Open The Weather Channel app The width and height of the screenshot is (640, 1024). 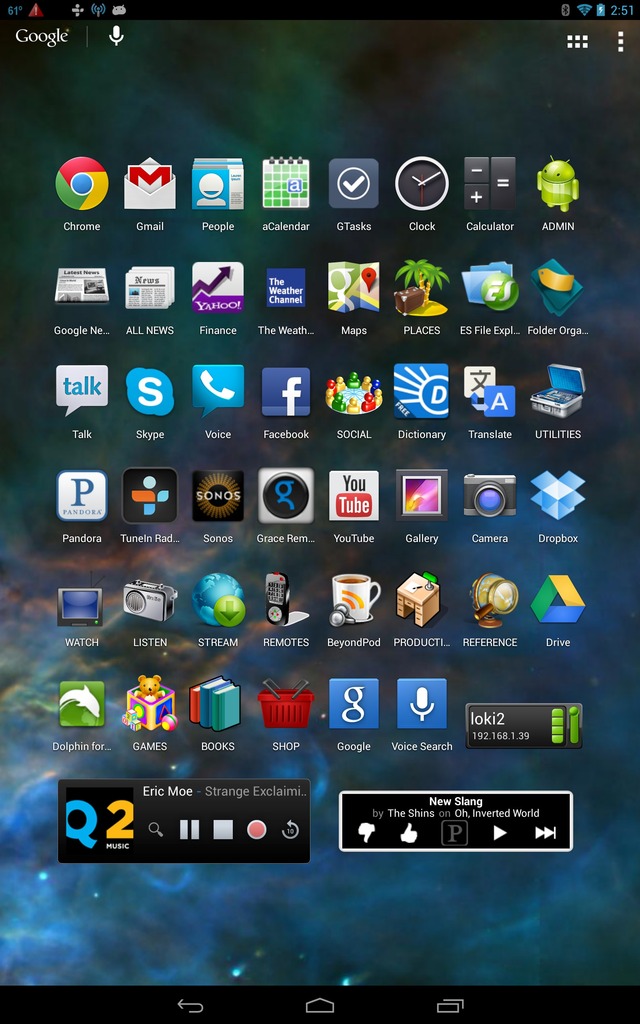click(x=285, y=287)
